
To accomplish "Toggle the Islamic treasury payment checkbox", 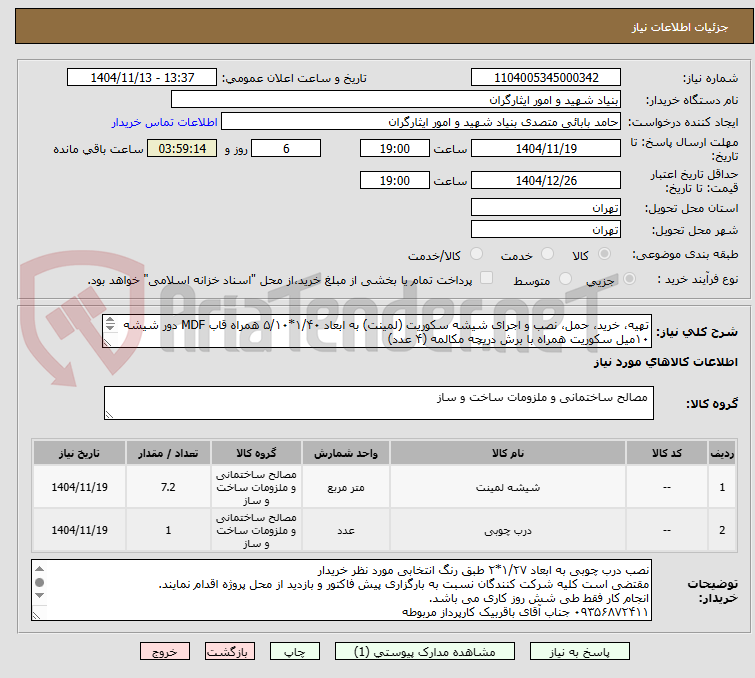I will tap(487, 278).
